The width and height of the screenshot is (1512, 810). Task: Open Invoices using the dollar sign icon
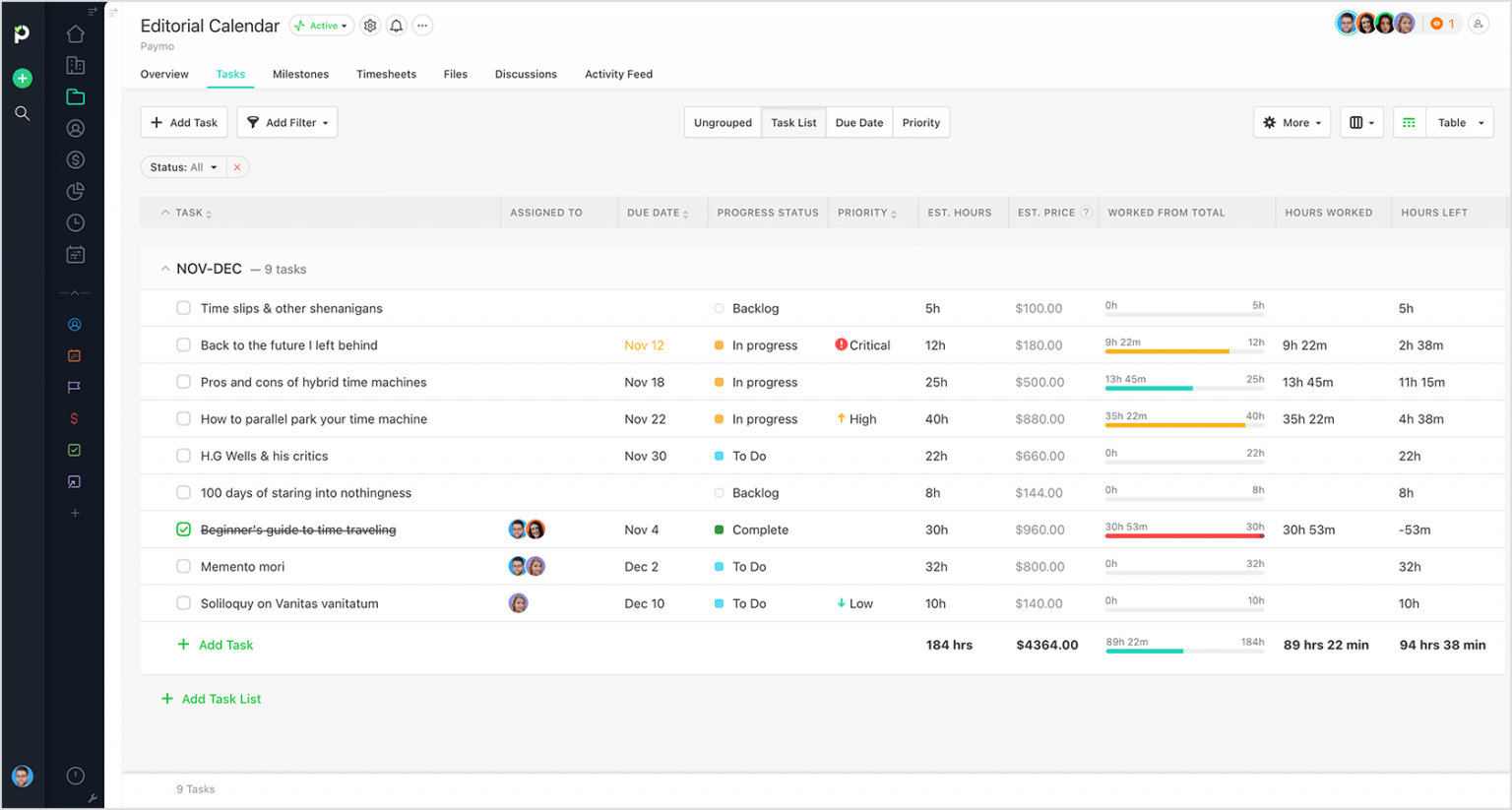click(75, 158)
